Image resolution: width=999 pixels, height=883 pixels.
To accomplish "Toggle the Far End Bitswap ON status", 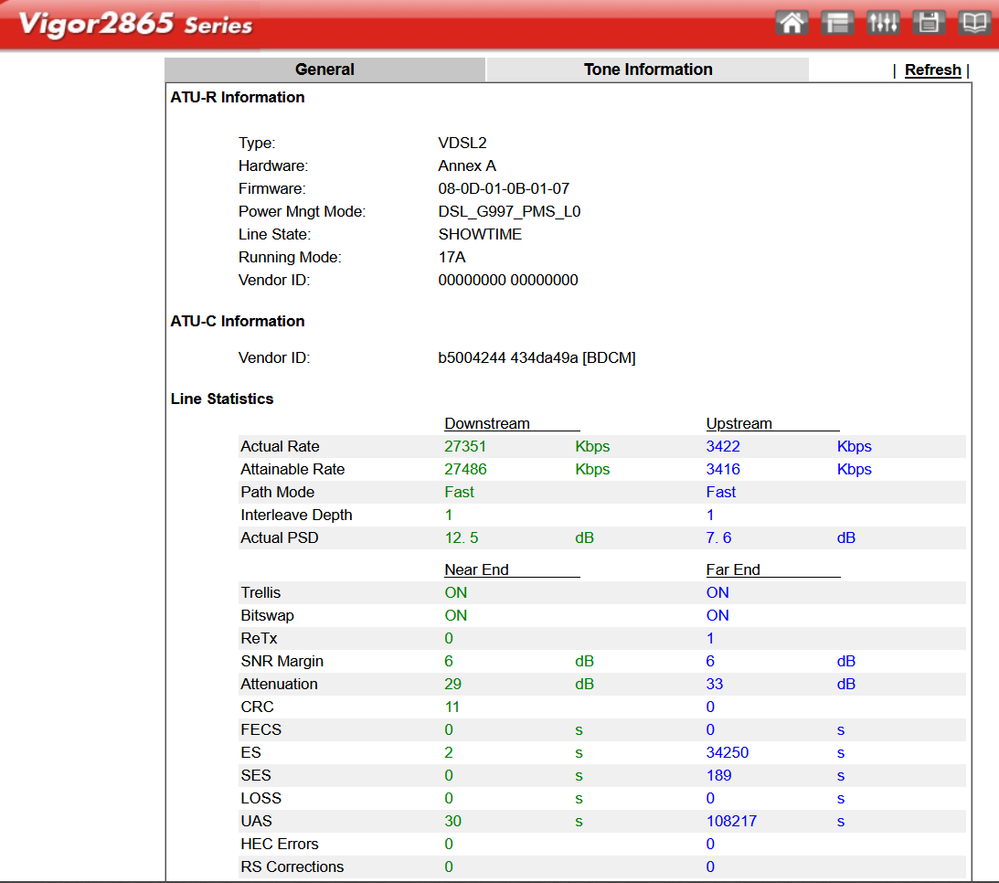I will pyautogui.click(x=717, y=615).
